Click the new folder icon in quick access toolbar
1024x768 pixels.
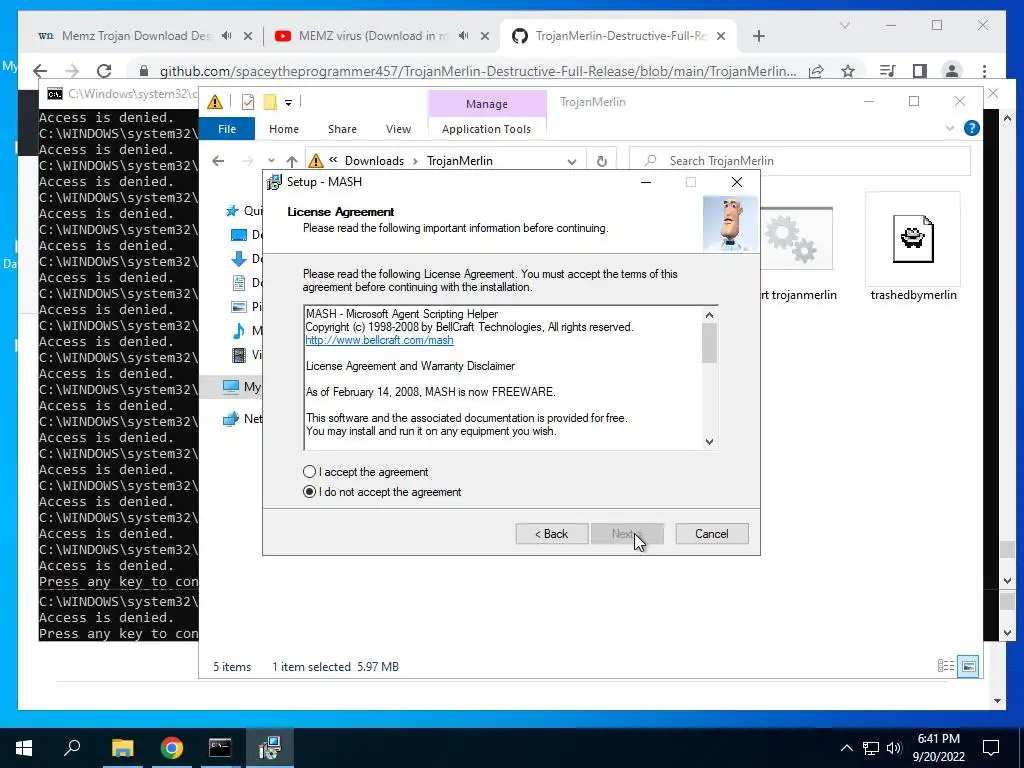point(270,102)
